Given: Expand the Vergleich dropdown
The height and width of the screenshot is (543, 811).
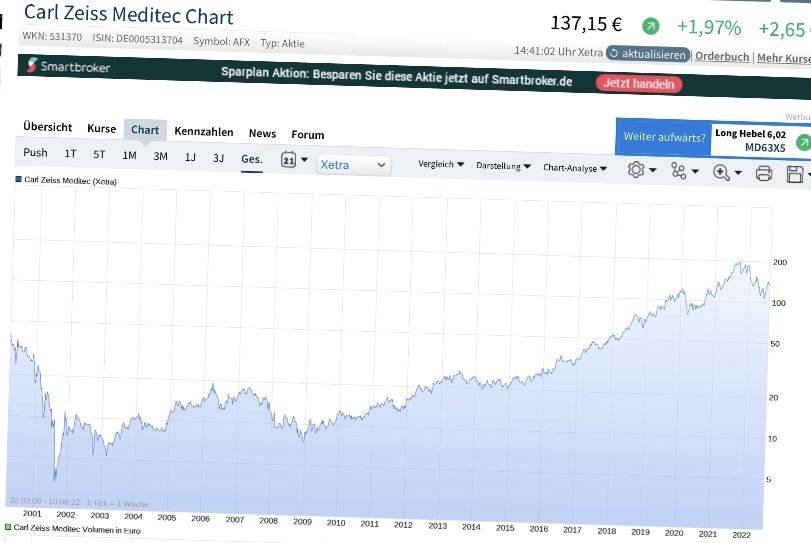Looking at the screenshot, I should point(441,164).
